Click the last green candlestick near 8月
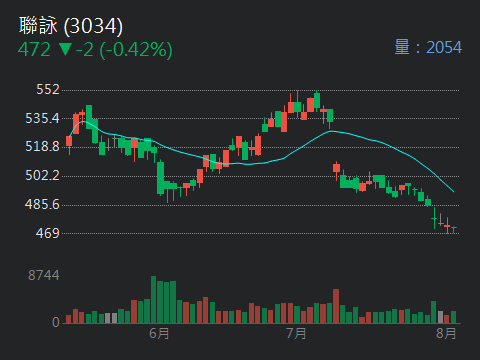480x360 pixels. tap(453, 229)
